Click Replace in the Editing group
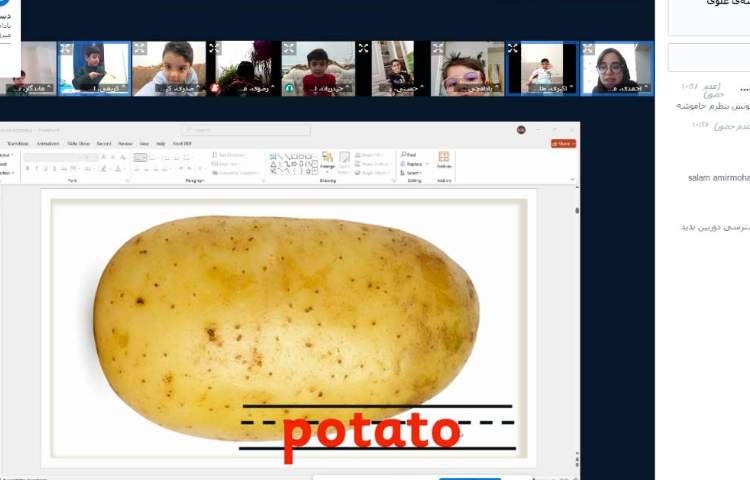Image resolution: width=750 pixels, height=480 pixels. coord(414,164)
